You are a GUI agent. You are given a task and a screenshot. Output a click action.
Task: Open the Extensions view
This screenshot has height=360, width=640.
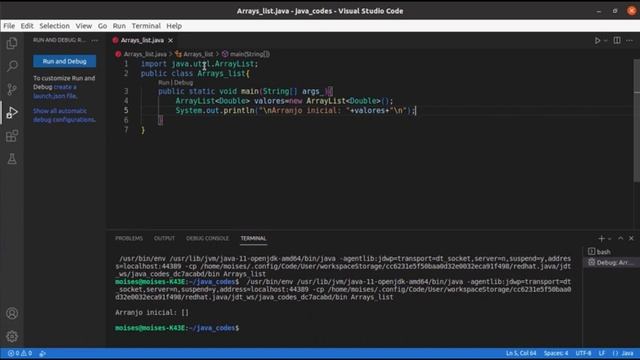(x=12, y=136)
